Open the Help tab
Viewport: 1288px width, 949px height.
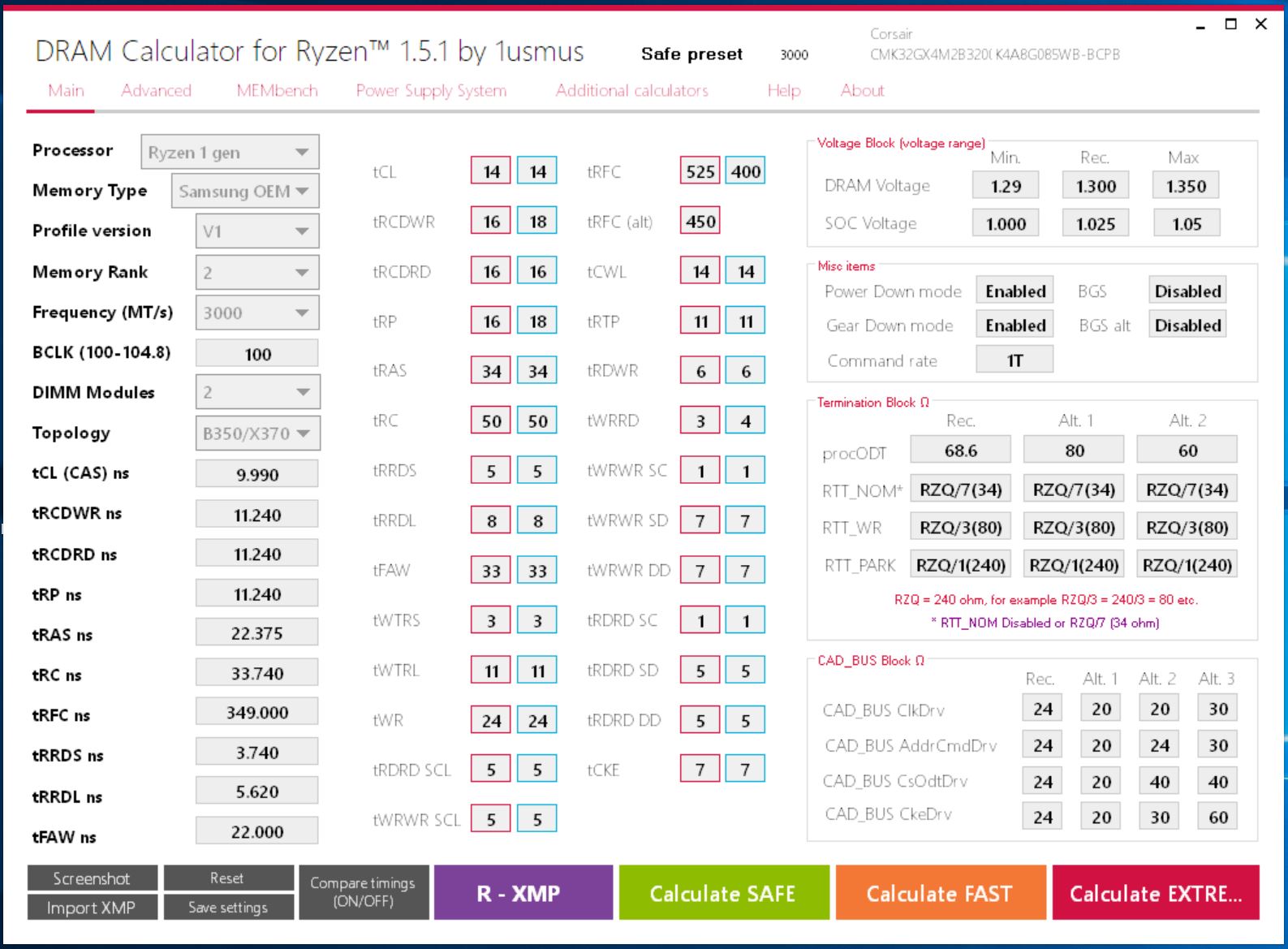[784, 90]
